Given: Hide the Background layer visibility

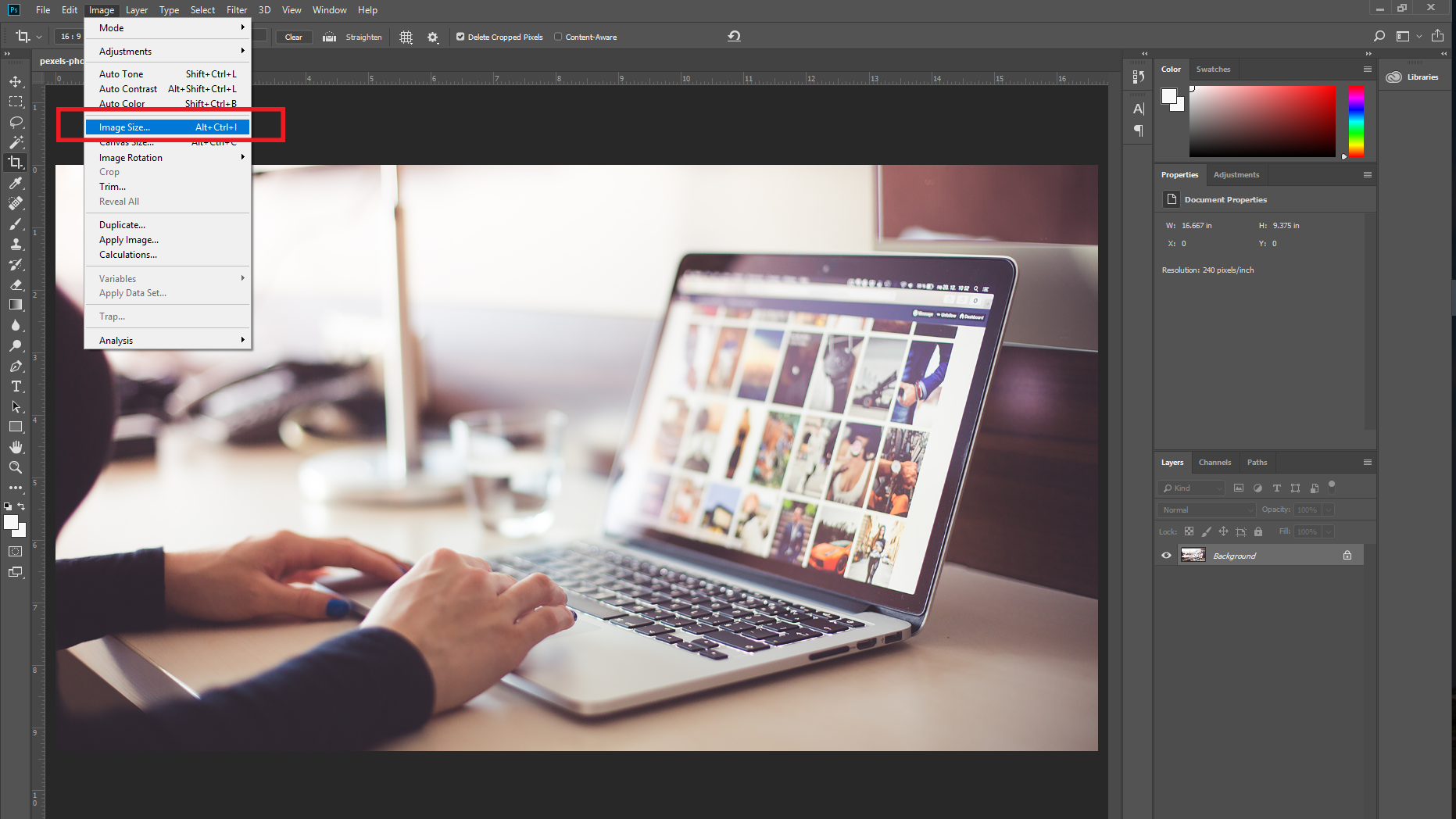Looking at the screenshot, I should (1166, 555).
